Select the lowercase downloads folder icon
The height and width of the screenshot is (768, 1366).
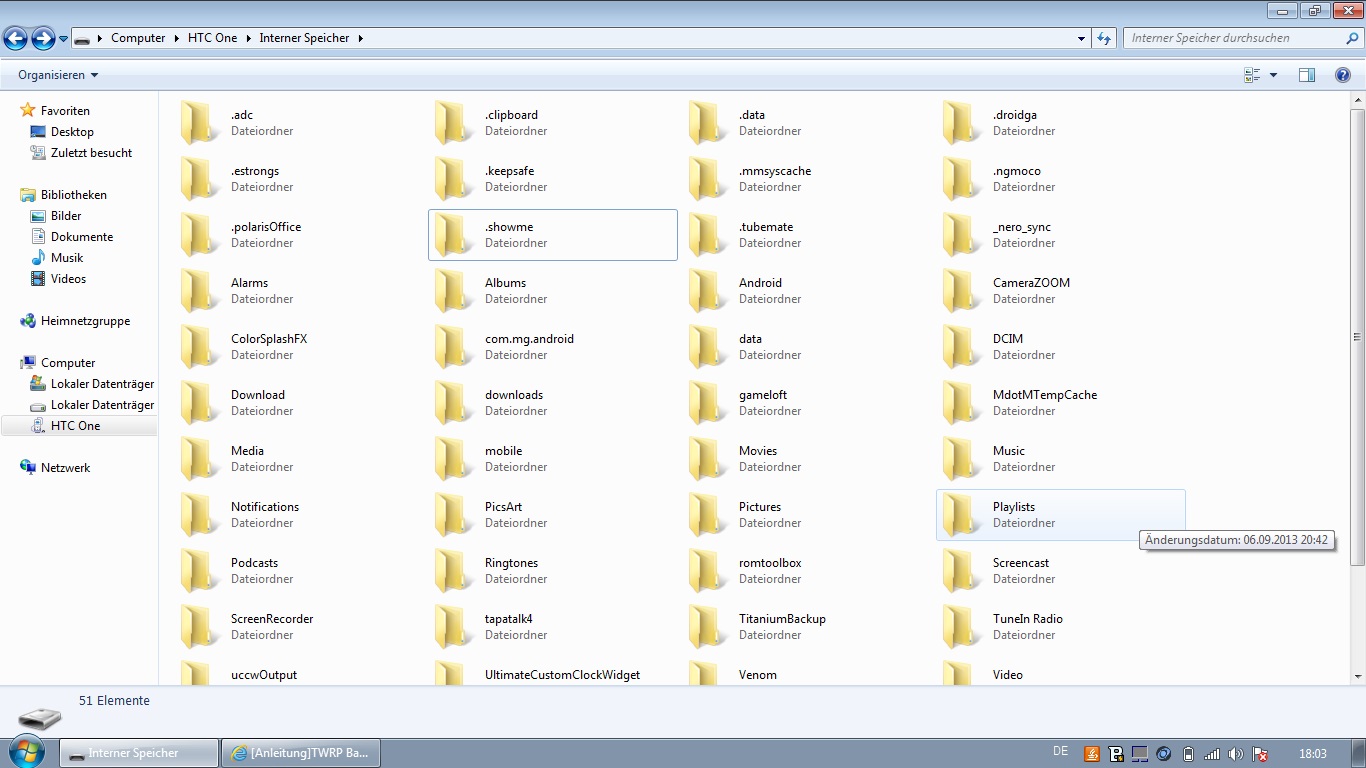[x=451, y=403]
